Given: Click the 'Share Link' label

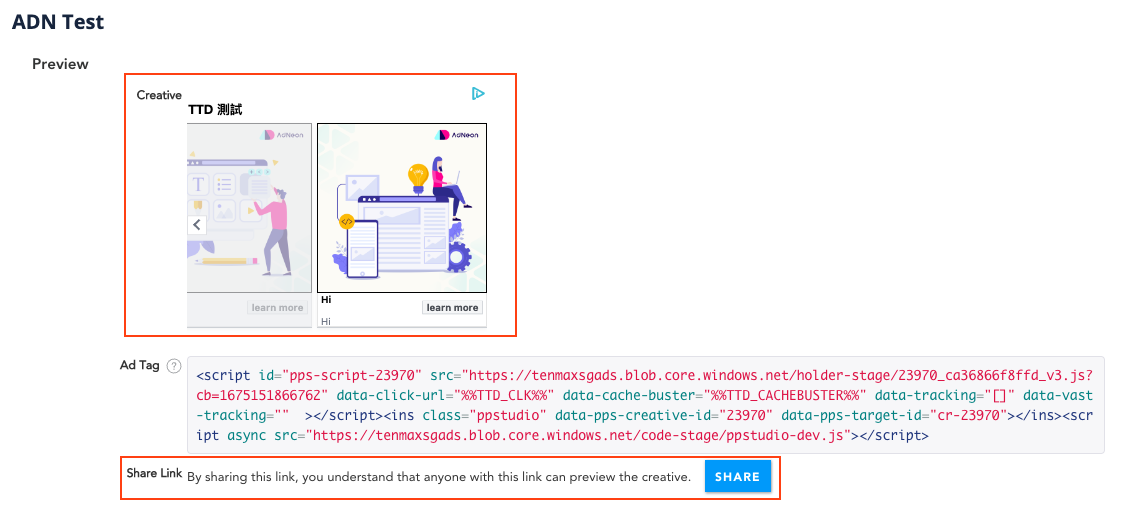Looking at the screenshot, I should (154, 474).
